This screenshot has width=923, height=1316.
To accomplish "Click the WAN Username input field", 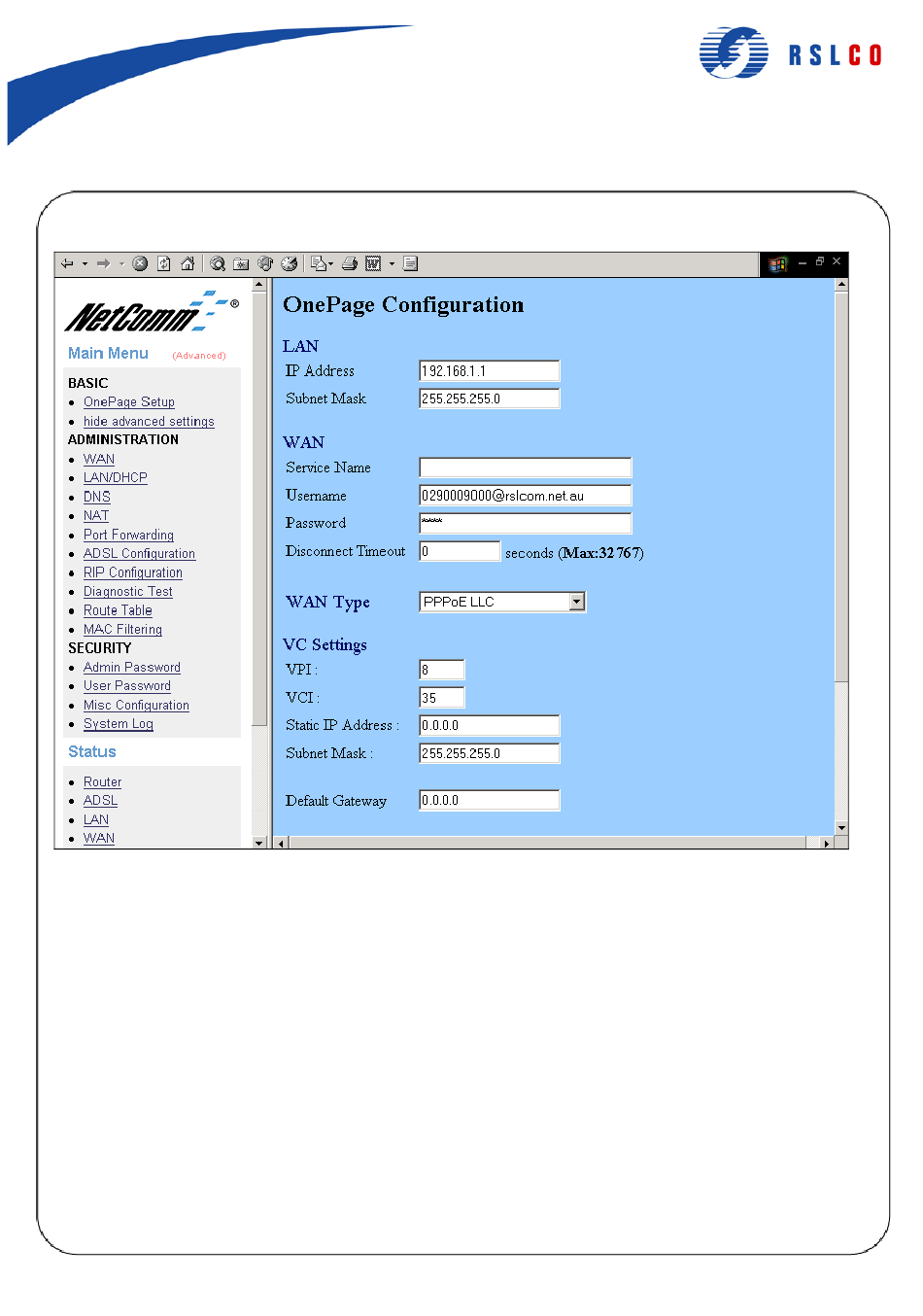I will 525,496.
